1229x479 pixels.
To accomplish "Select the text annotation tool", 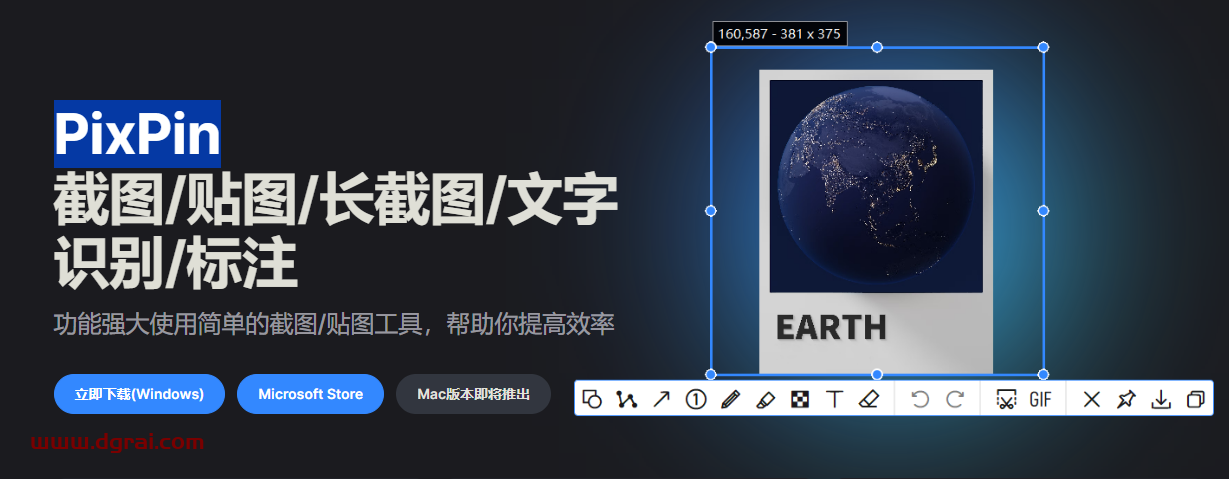I will pos(834,399).
